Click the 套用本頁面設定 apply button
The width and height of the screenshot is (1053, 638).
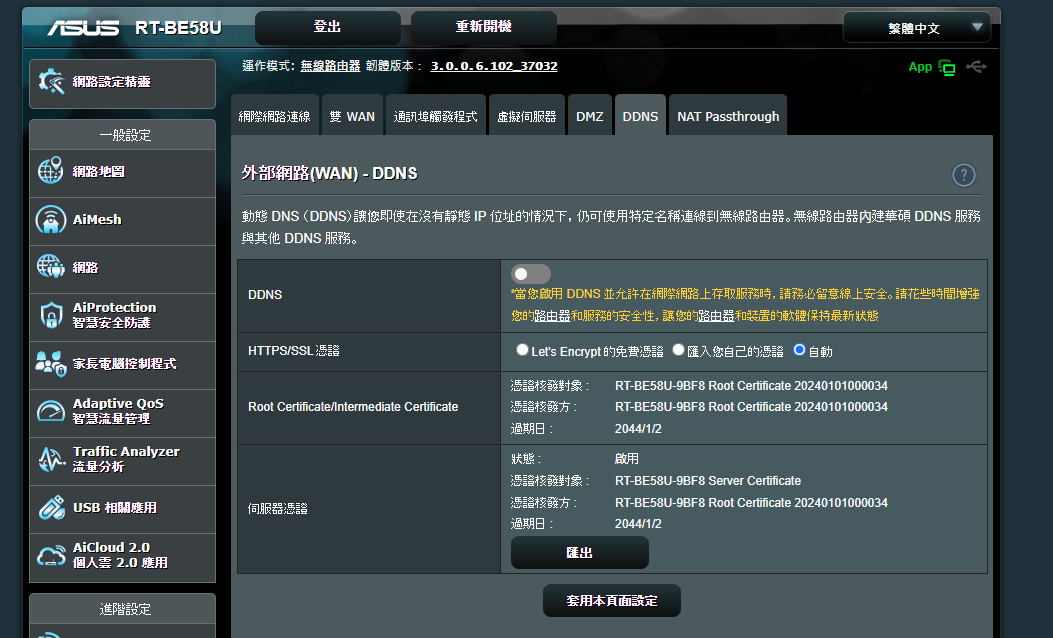point(612,600)
